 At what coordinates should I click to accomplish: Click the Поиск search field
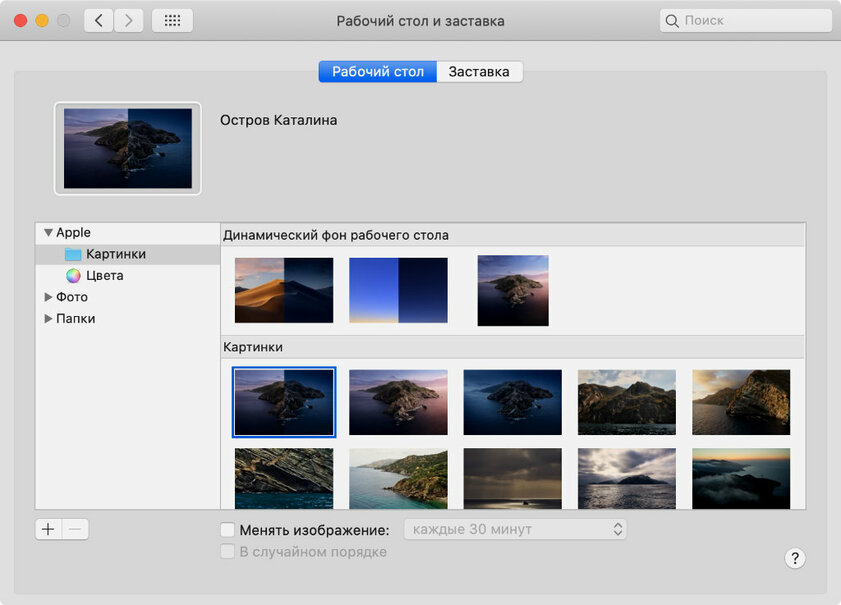pyautogui.click(x=745, y=21)
